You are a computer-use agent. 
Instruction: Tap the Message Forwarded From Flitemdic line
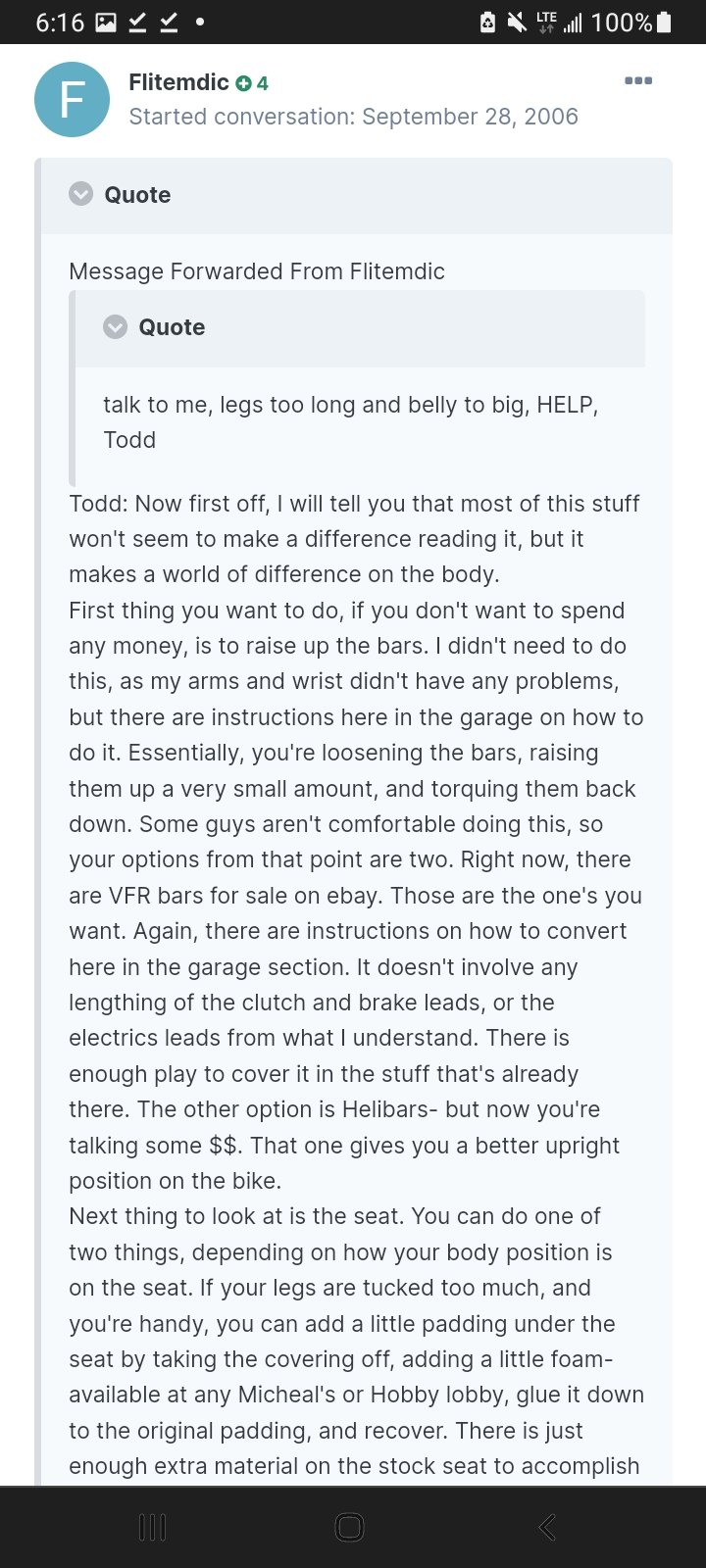point(257,271)
